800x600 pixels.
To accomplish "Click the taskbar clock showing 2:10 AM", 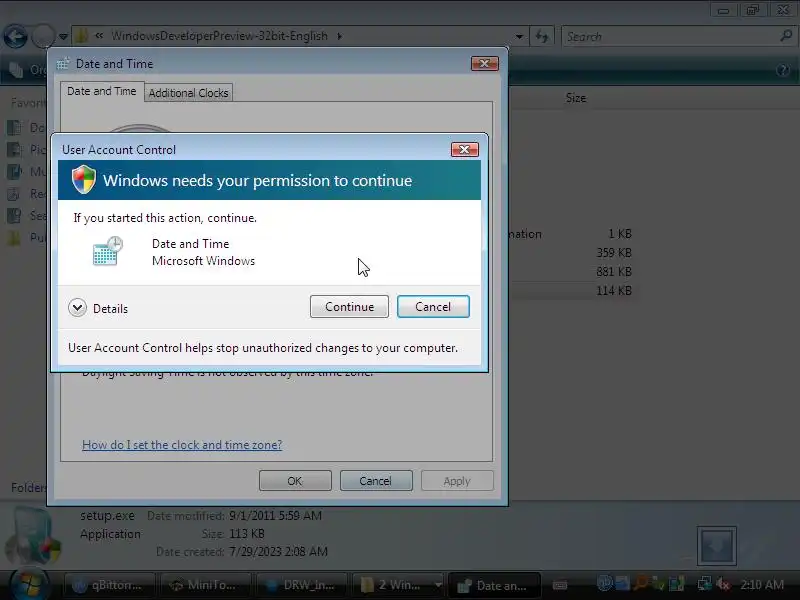I will click(762, 585).
